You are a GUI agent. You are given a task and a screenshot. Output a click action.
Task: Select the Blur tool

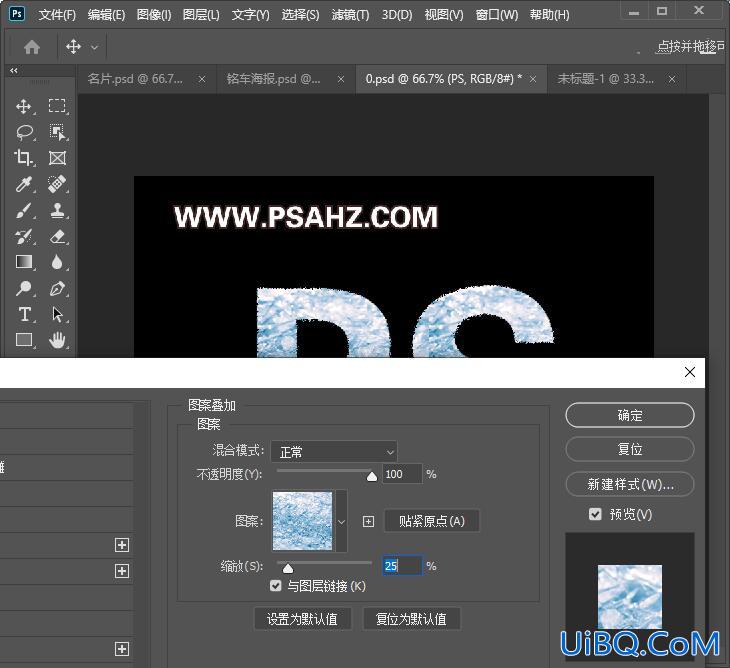[x=57, y=262]
